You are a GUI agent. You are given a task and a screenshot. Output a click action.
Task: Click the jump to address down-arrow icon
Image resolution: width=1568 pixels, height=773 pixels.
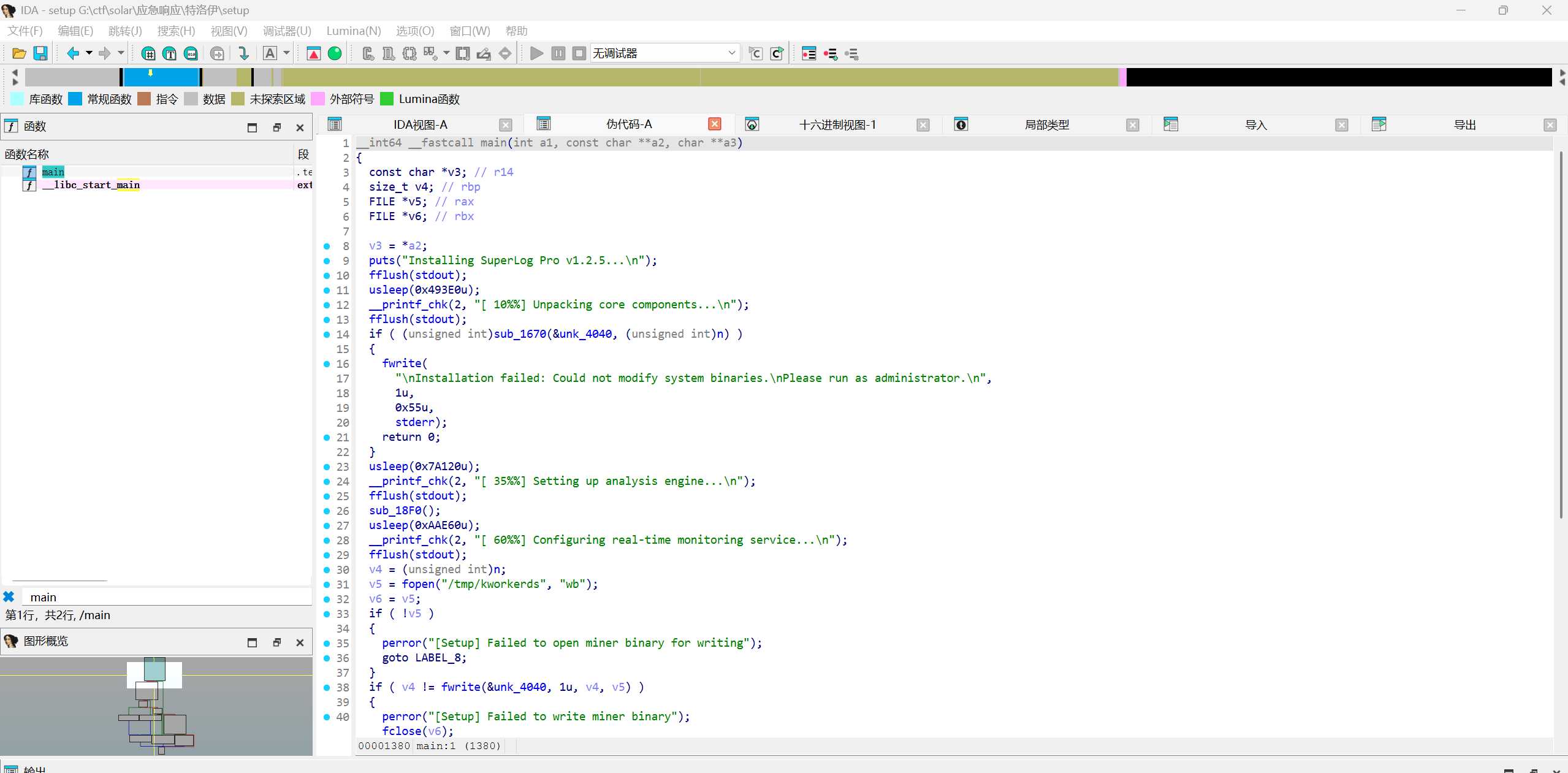(244, 54)
